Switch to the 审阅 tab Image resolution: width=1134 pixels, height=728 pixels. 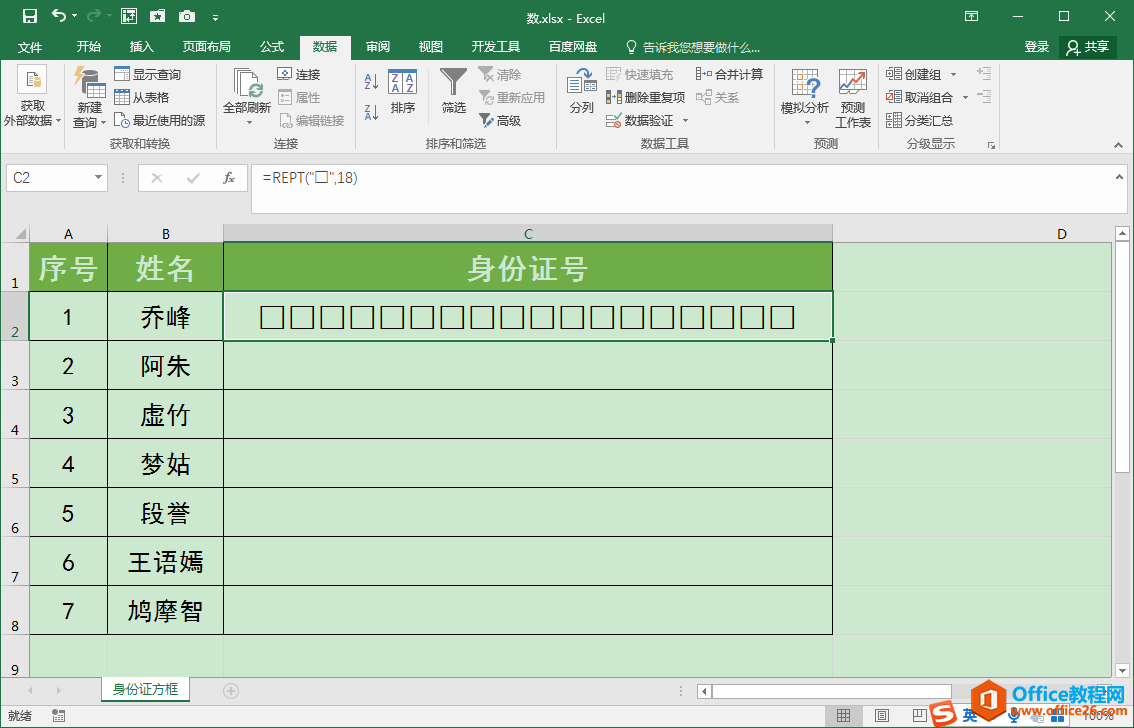click(x=378, y=47)
